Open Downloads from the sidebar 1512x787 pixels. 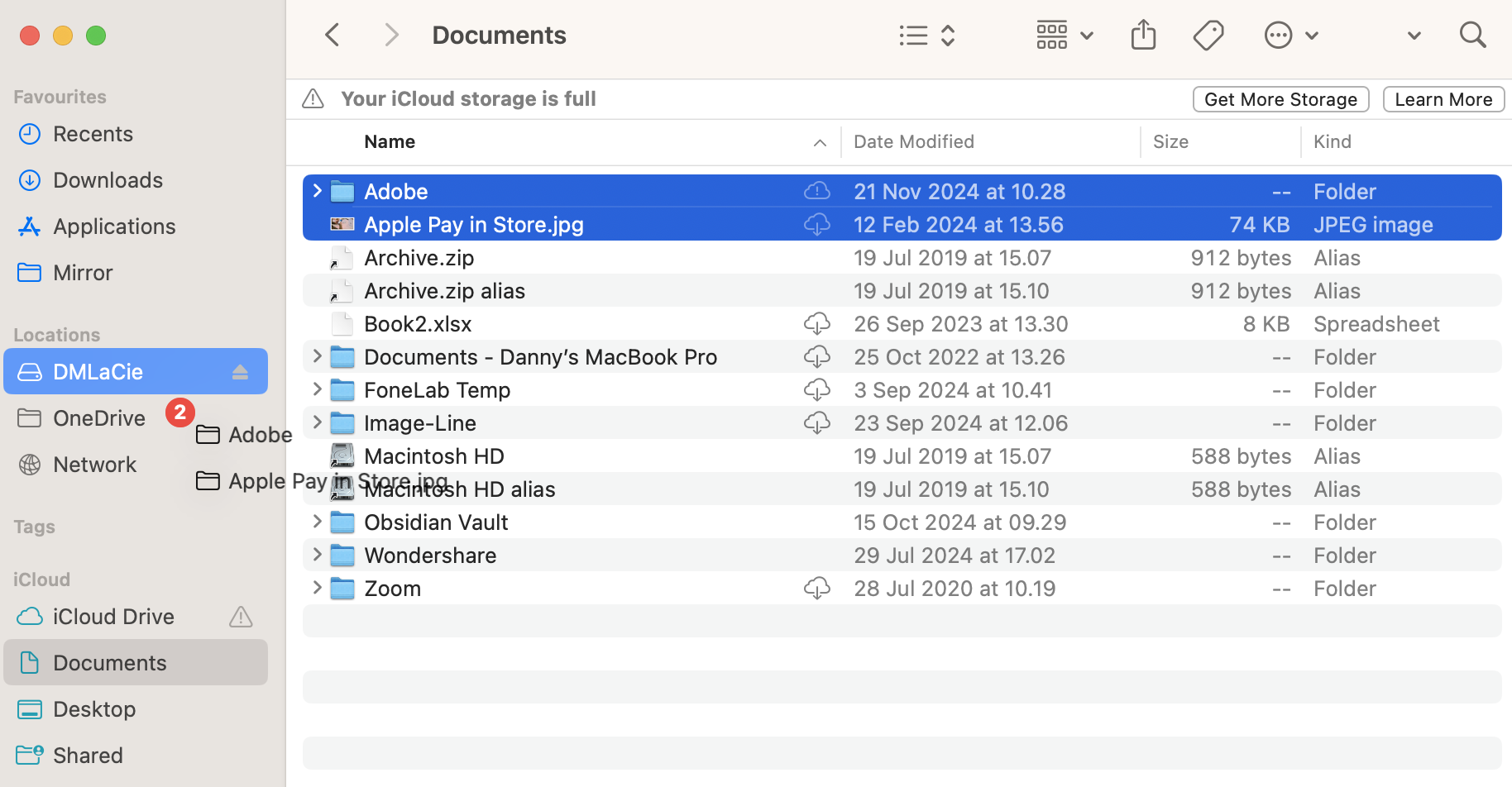tap(108, 179)
